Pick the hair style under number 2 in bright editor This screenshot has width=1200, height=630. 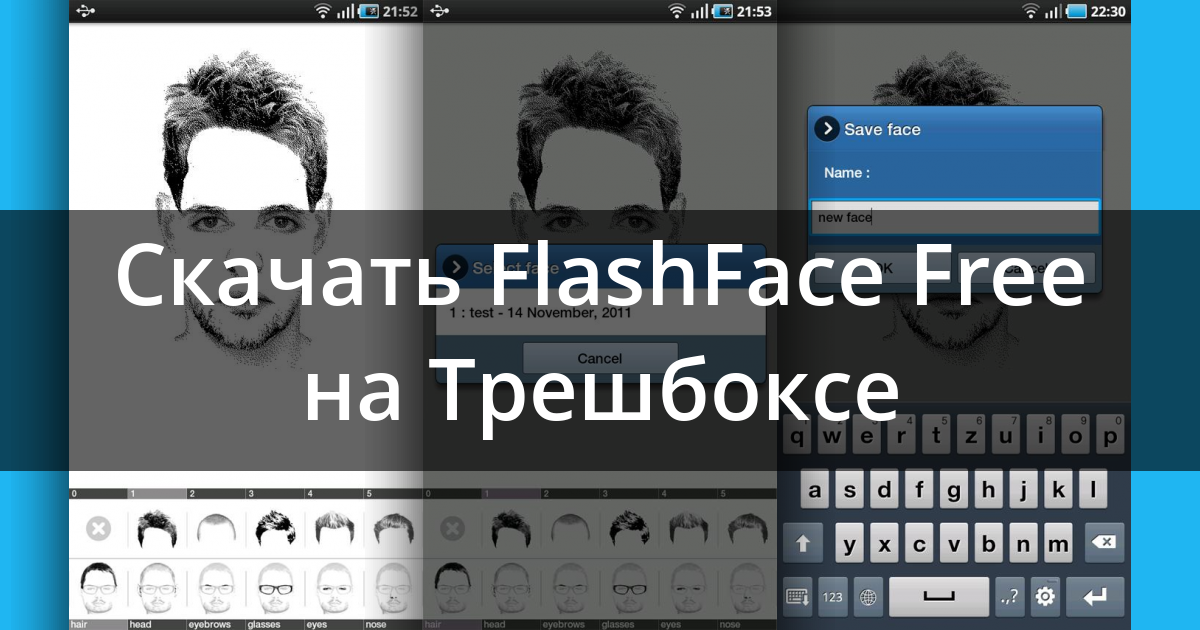tap(216, 529)
